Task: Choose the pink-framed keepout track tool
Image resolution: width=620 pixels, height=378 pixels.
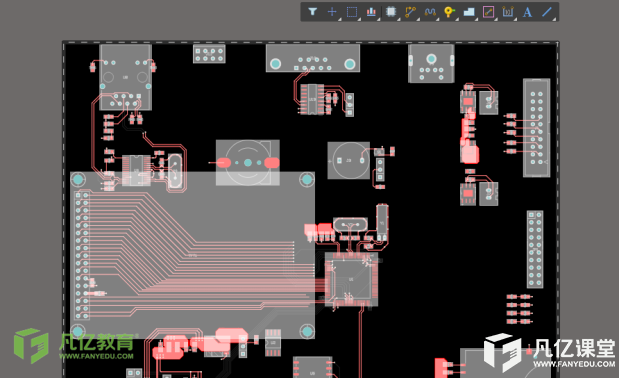Action: (488, 12)
